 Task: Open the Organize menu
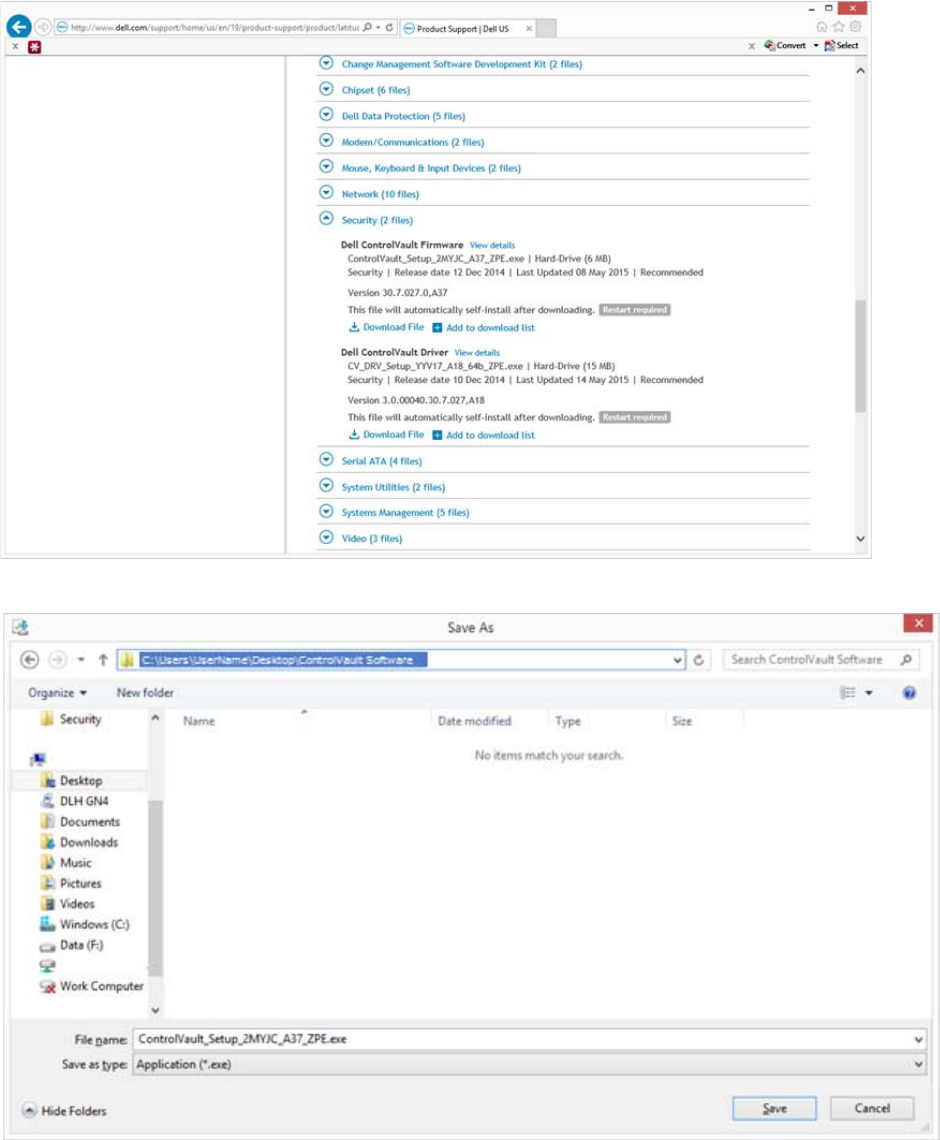tap(57, 693)
